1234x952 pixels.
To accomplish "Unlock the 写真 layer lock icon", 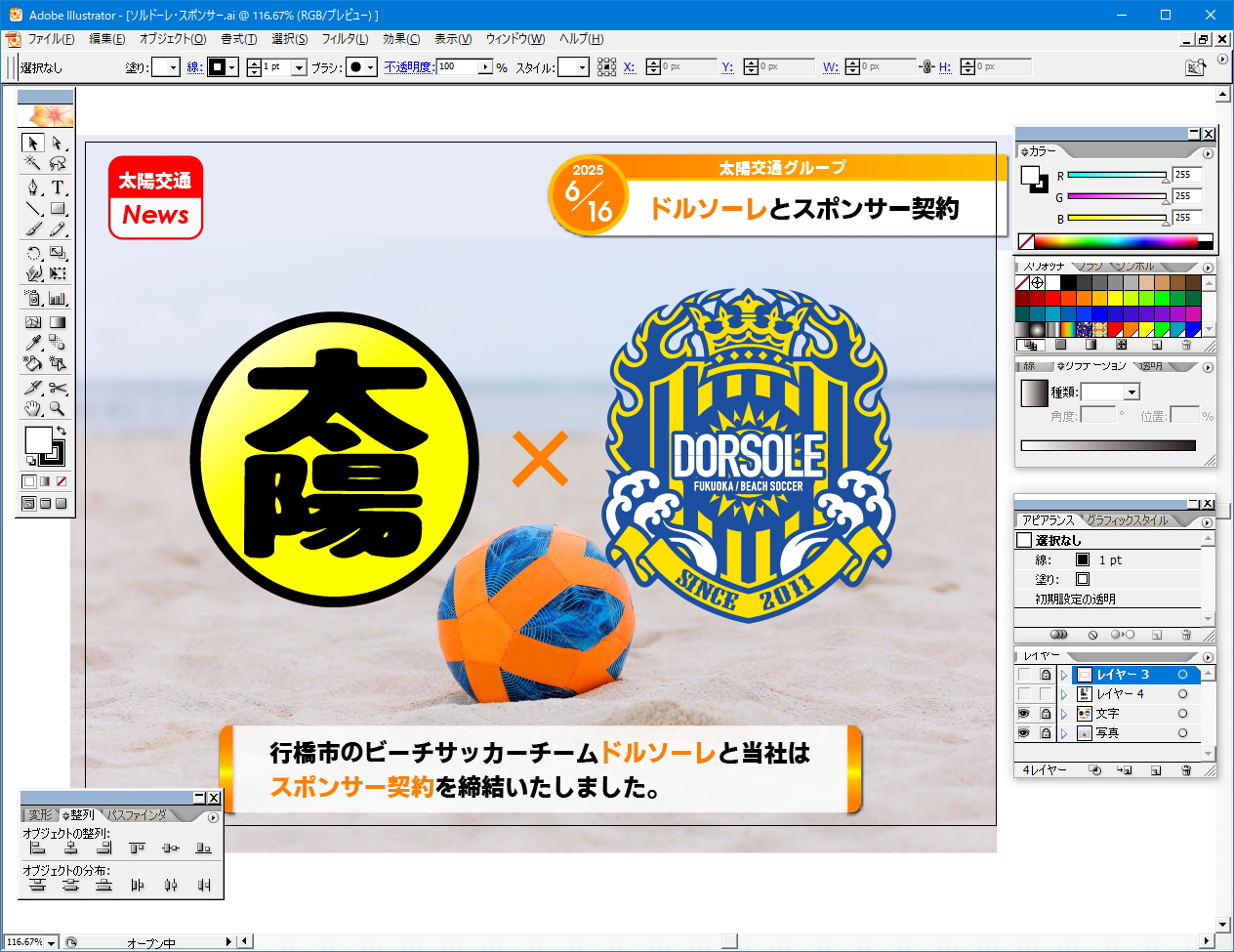I will tap(1046, 733).
